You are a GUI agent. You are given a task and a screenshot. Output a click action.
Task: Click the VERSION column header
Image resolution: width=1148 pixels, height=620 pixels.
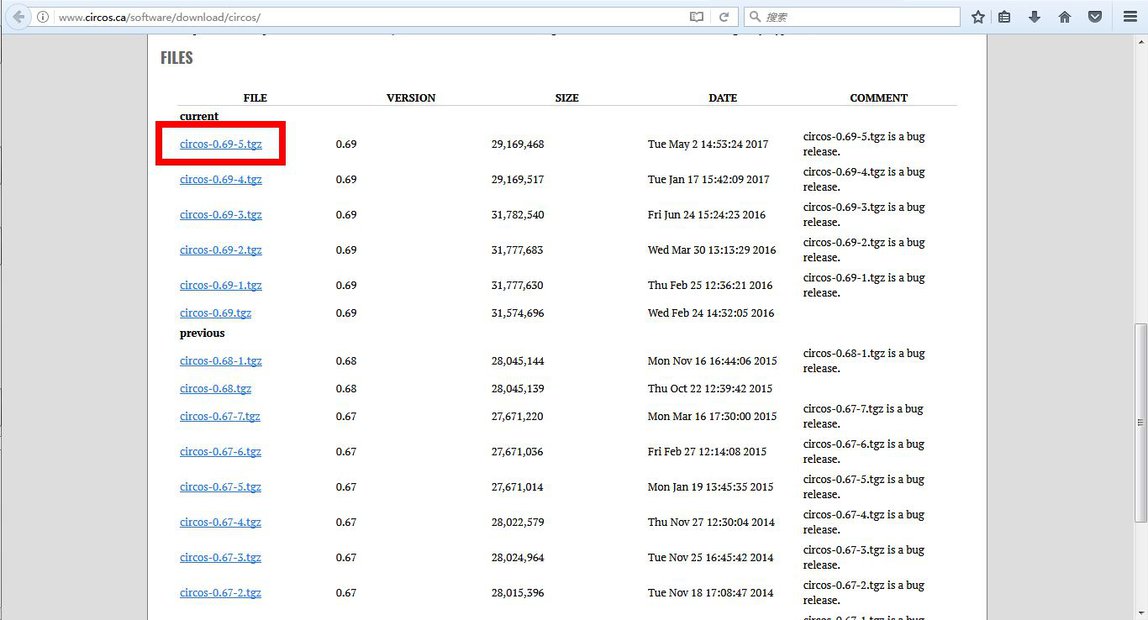tap(411, 98)
